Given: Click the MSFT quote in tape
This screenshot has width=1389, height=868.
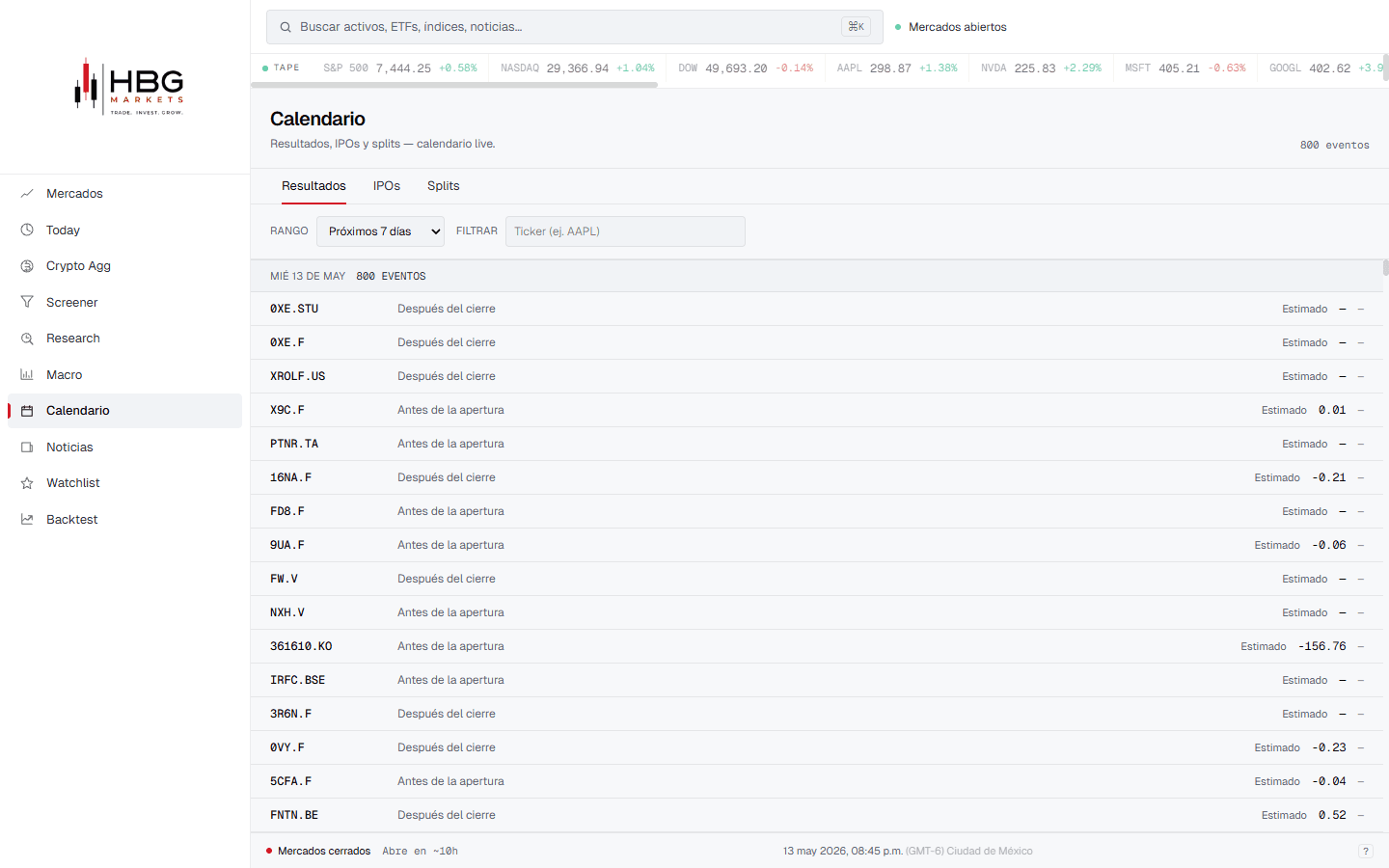Looking at the screenshot, I should click(x=1185, y=68).
